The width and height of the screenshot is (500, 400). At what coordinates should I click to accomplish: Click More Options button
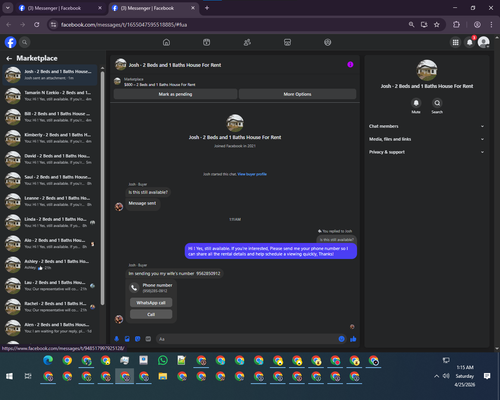click(x=297, y=94)
